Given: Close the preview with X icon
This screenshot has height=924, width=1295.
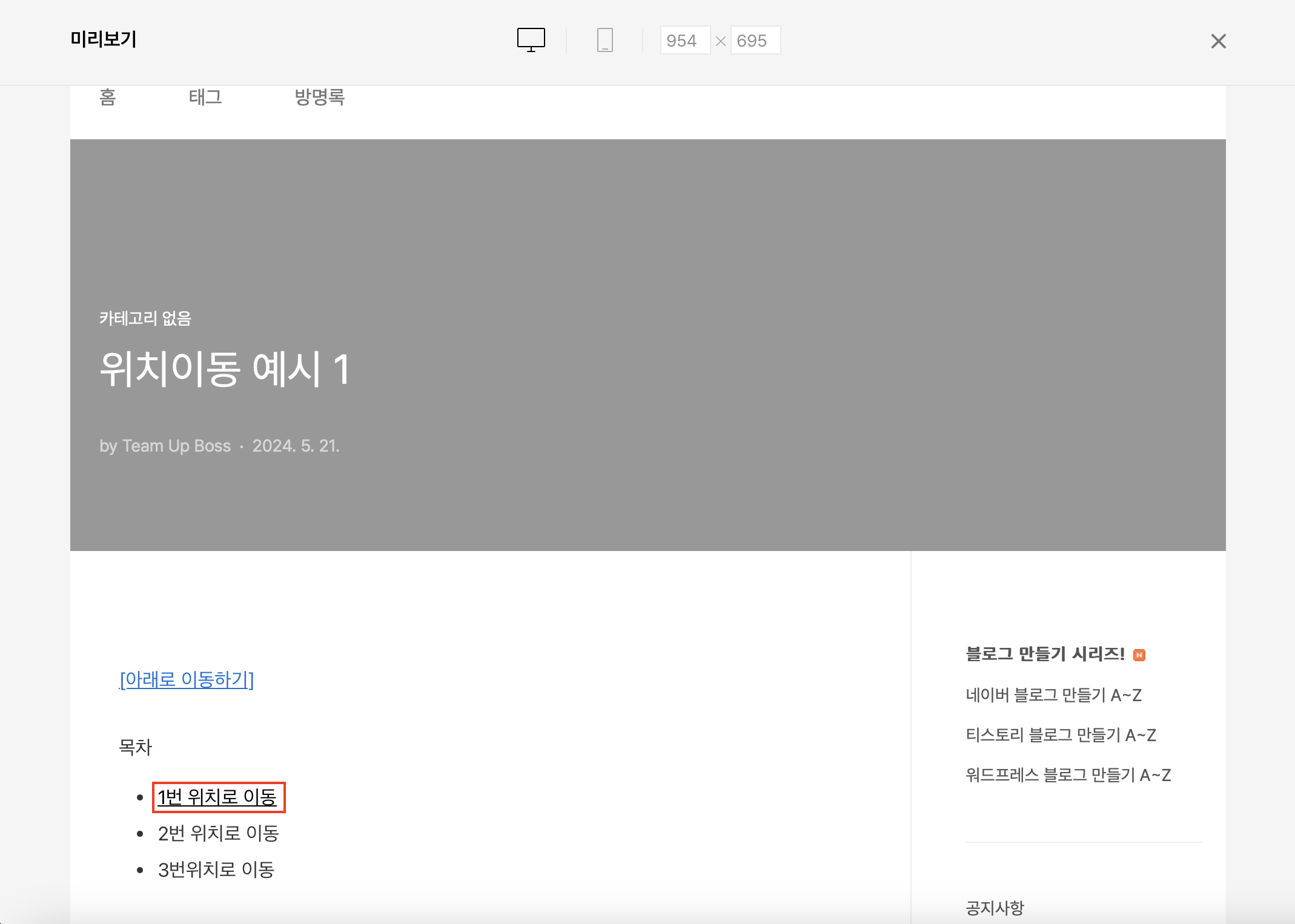Looking at the screenshot, I should [x=1218, y=41].
